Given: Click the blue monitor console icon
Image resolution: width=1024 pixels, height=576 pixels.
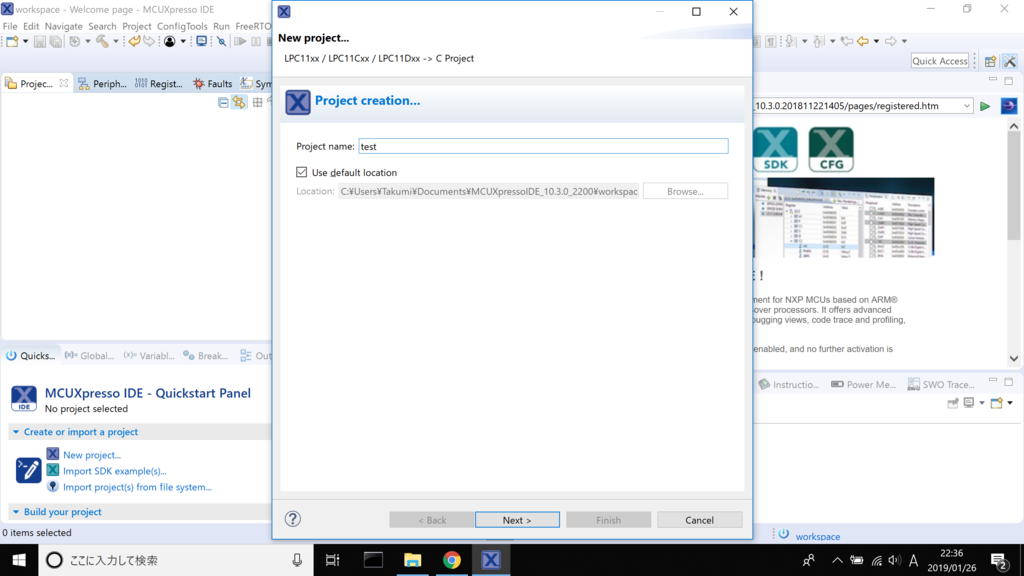Looking at the screenshot, I should (x=202, y=42).
